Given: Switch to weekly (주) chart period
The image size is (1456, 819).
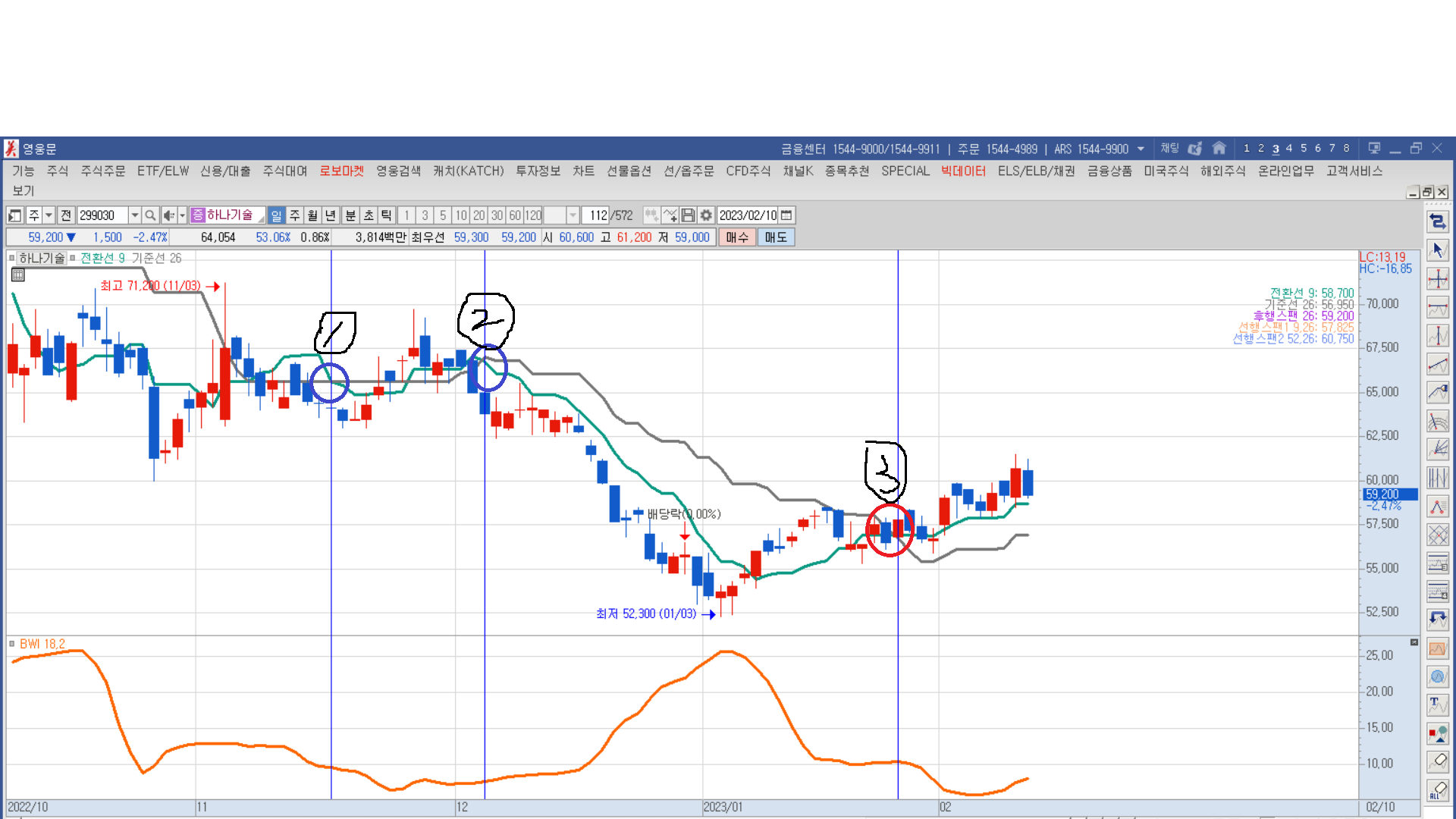Looking at the screenshot, I should 295,215.
